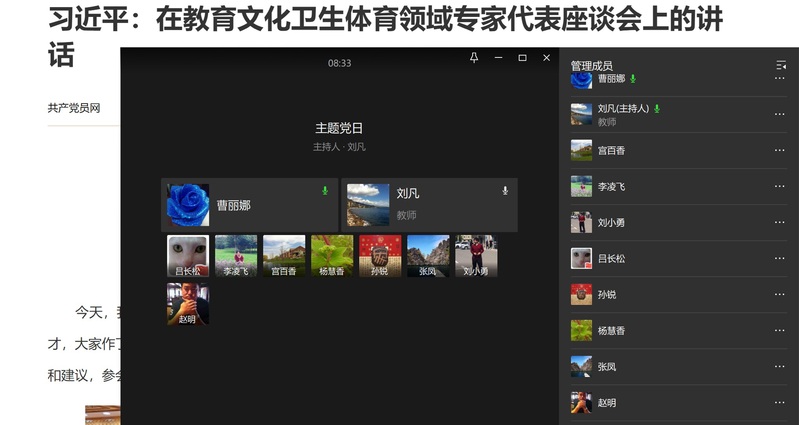The image size is (799, 425).
Task: Select 曹丽娜's blue rose speaker tile
Action: click(x=250, y=205)
